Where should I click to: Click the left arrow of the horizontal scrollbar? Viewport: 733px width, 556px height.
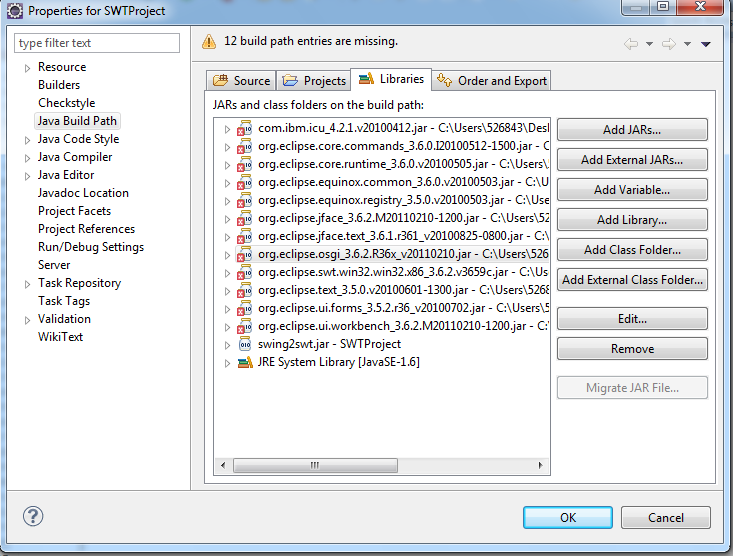[x=223, y=465]
